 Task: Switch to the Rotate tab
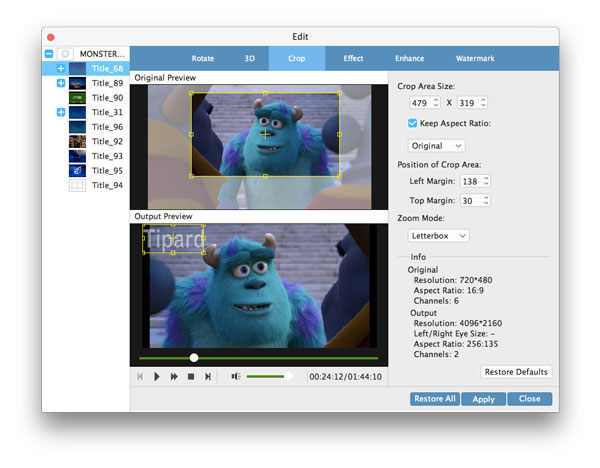click(202, 59)
